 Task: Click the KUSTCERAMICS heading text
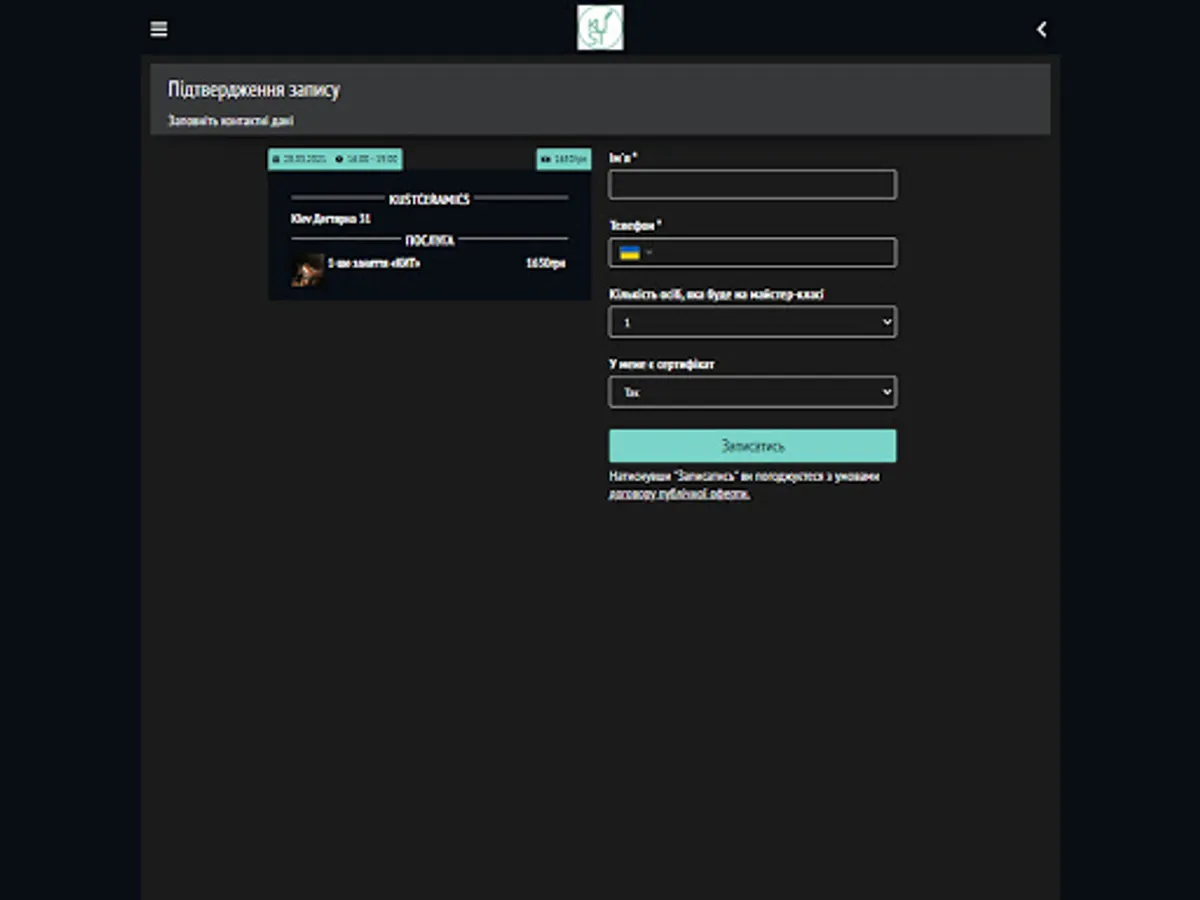tap(429, 200)
